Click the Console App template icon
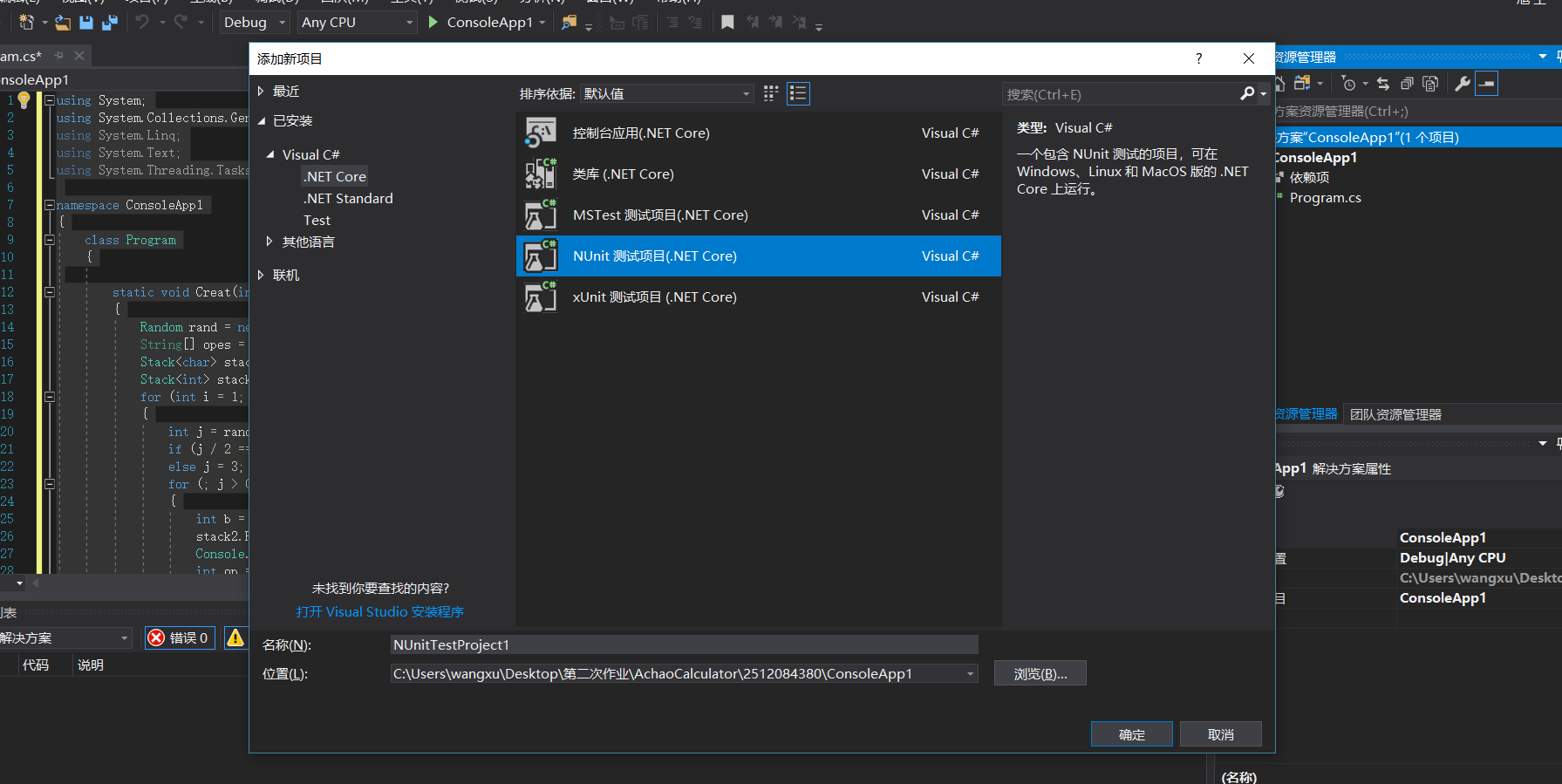Viewport: 1562px width, 784px height. point(541,133)
